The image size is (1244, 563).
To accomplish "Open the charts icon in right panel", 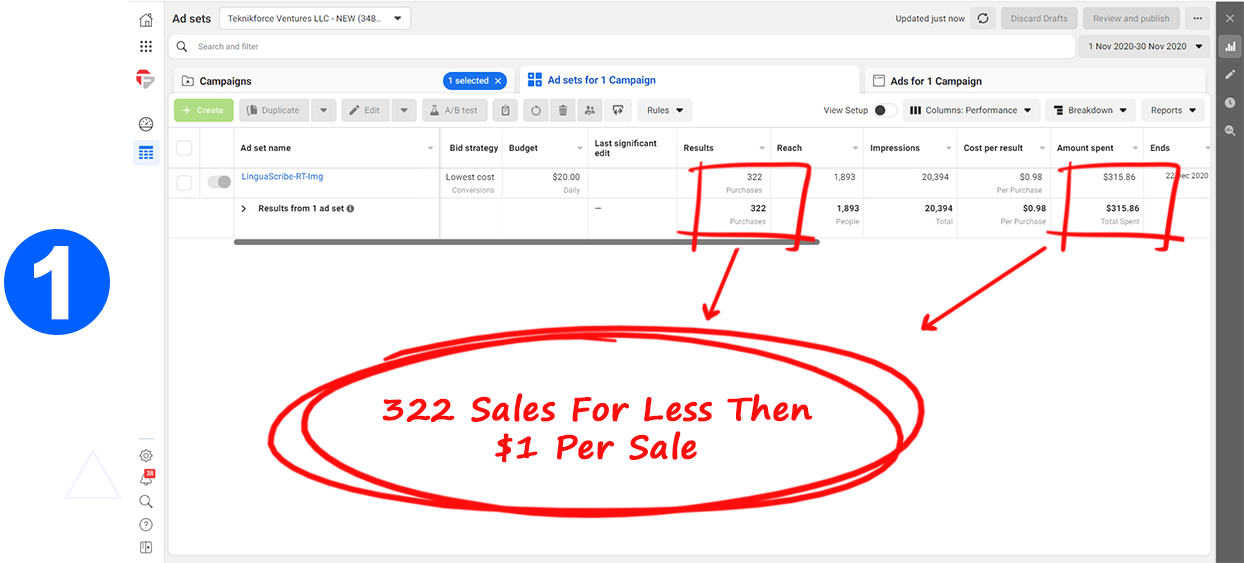I will coord(1230,46).
